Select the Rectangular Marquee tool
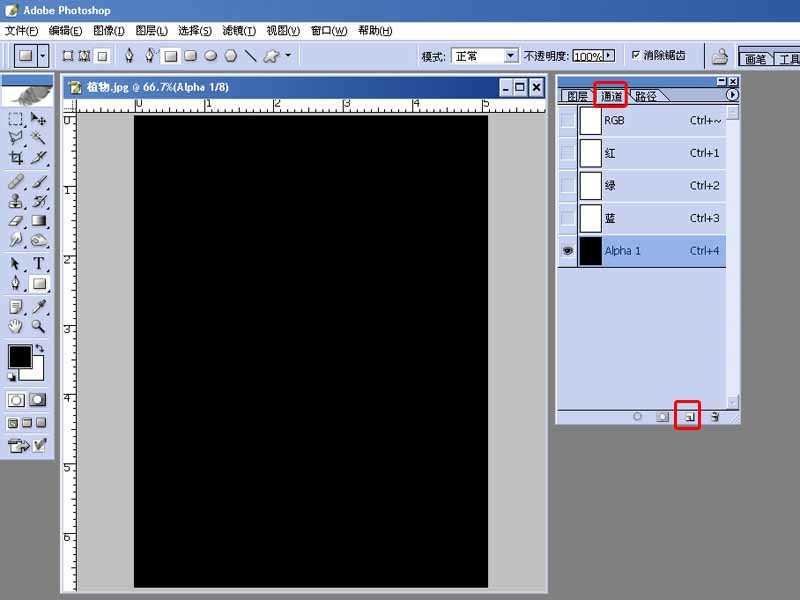 15,119
